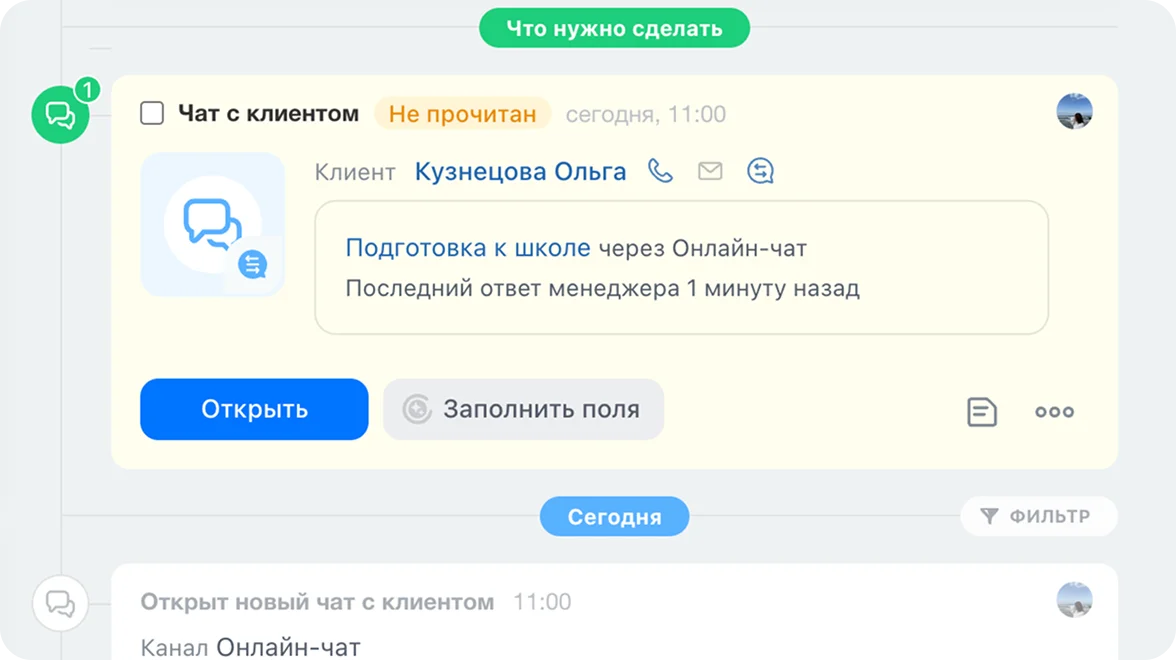Click text 'Последний ответ менеджера 1 минуту назад'
The height and width of the screenshot is (660, 1176).
pos(602,289)
